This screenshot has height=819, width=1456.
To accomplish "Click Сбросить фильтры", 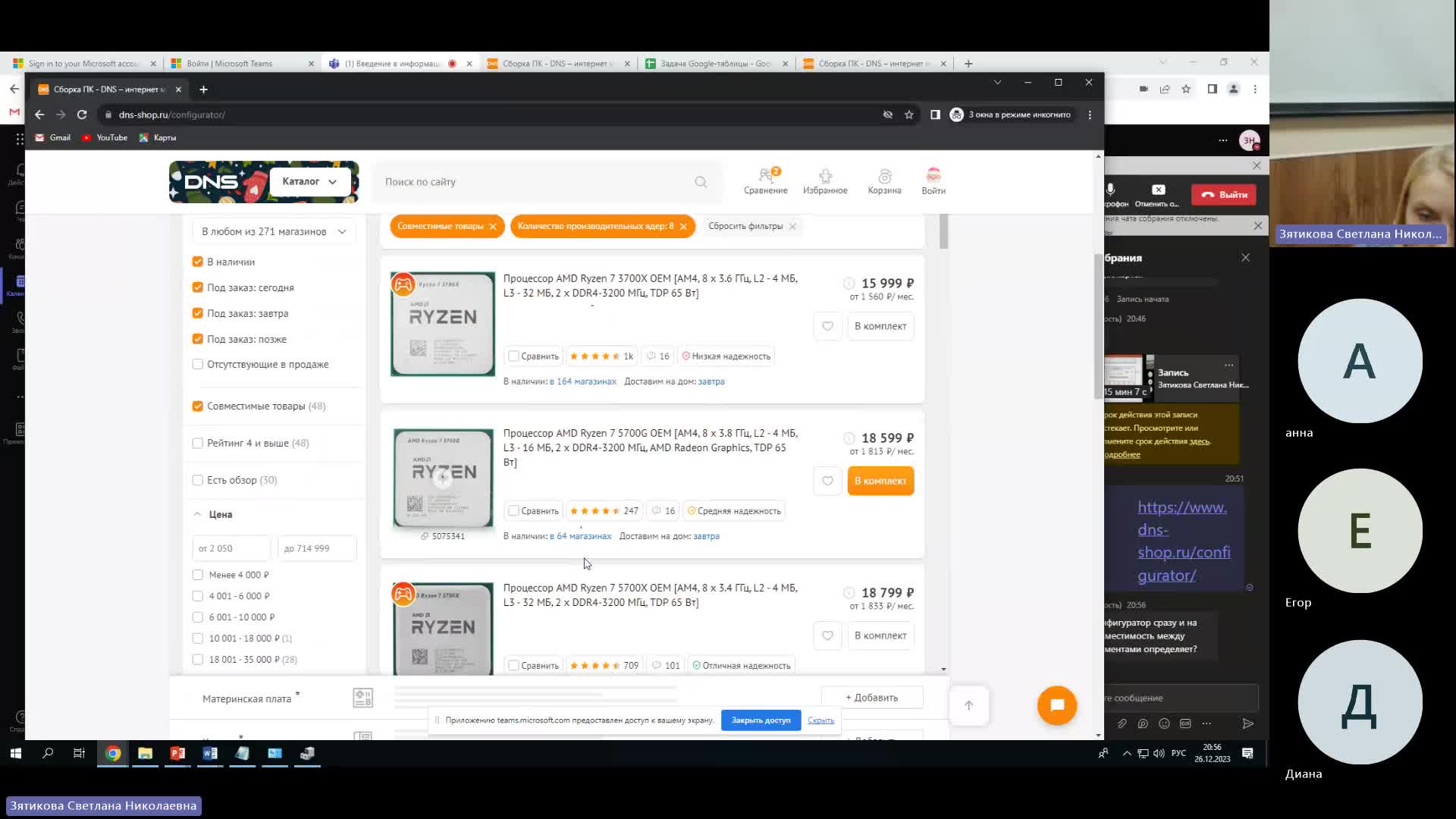I will tap(752, 226).
